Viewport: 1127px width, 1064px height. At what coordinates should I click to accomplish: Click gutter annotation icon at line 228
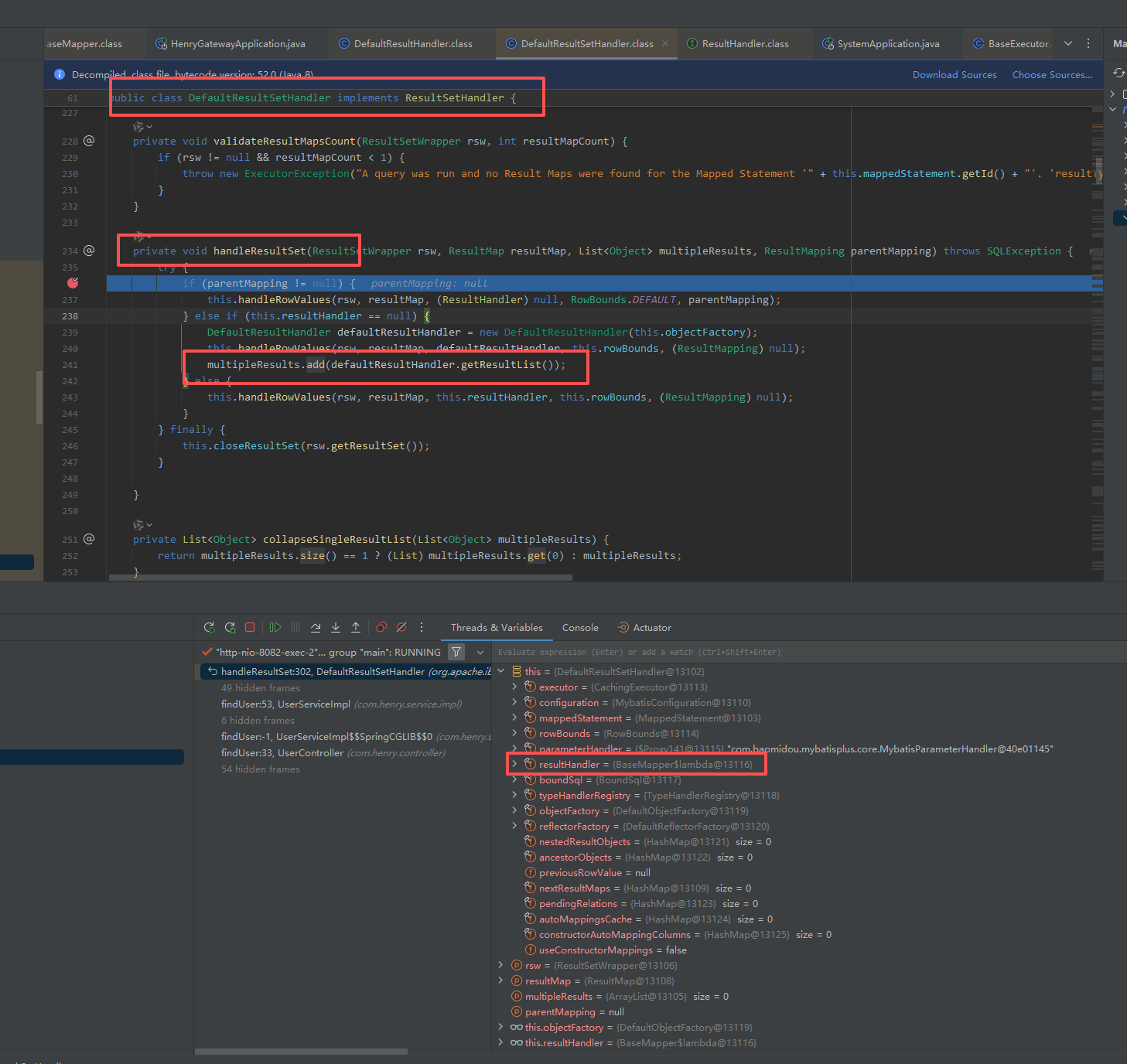89,141
